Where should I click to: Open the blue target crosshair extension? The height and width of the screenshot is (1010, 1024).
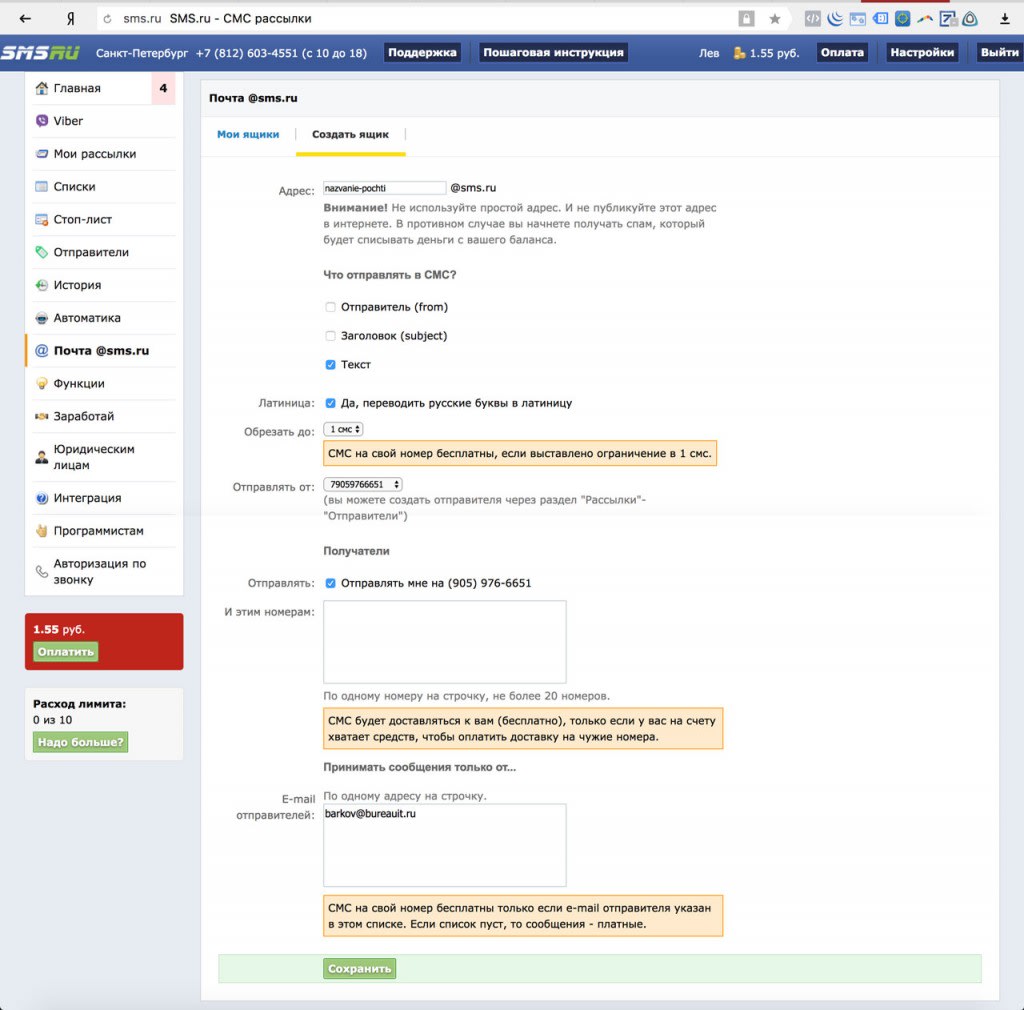point(903,19)
